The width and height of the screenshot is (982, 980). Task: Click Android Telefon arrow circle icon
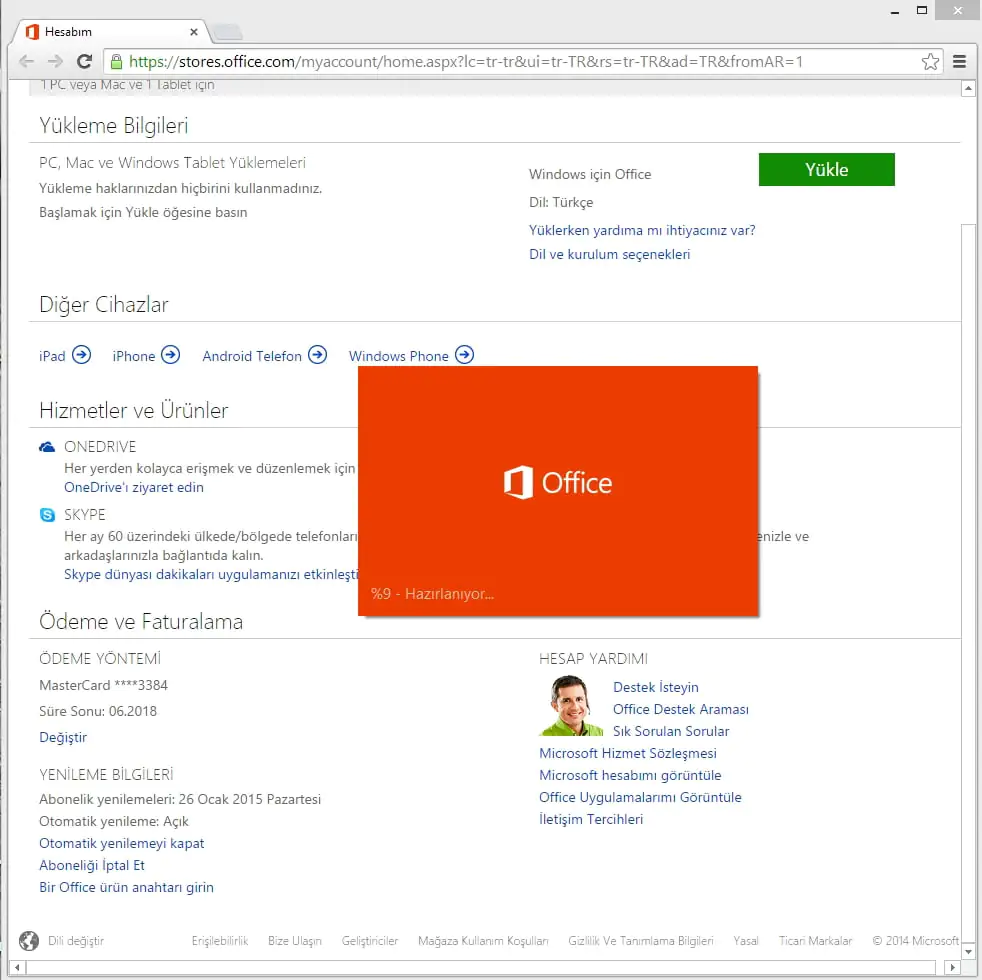click(318, 355)
